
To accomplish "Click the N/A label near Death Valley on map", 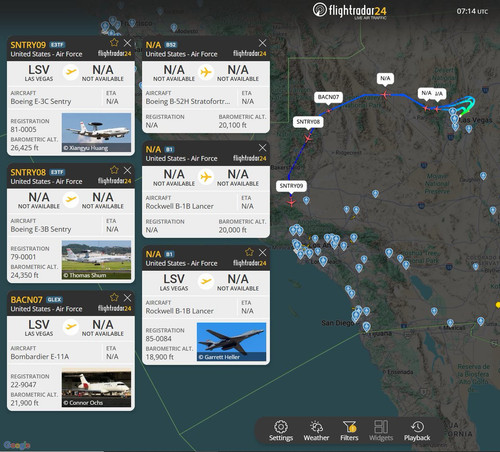I will click(385, 78).
